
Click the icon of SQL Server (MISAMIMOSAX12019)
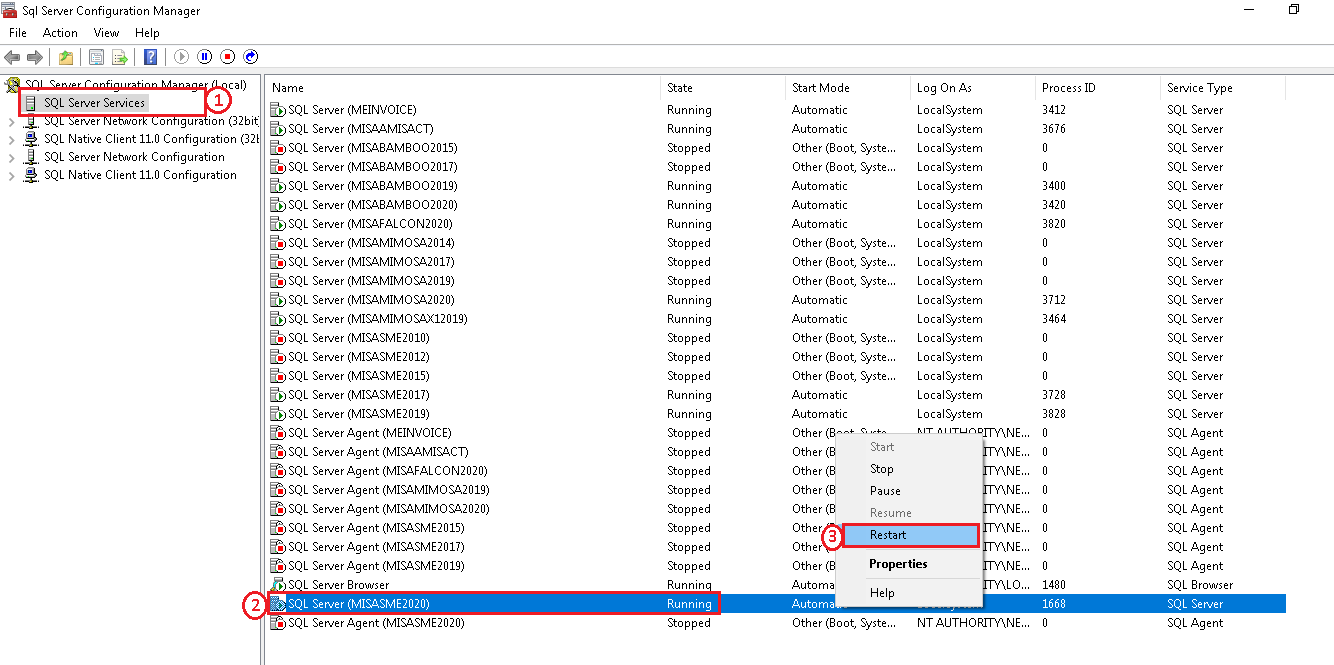point(279,319)
